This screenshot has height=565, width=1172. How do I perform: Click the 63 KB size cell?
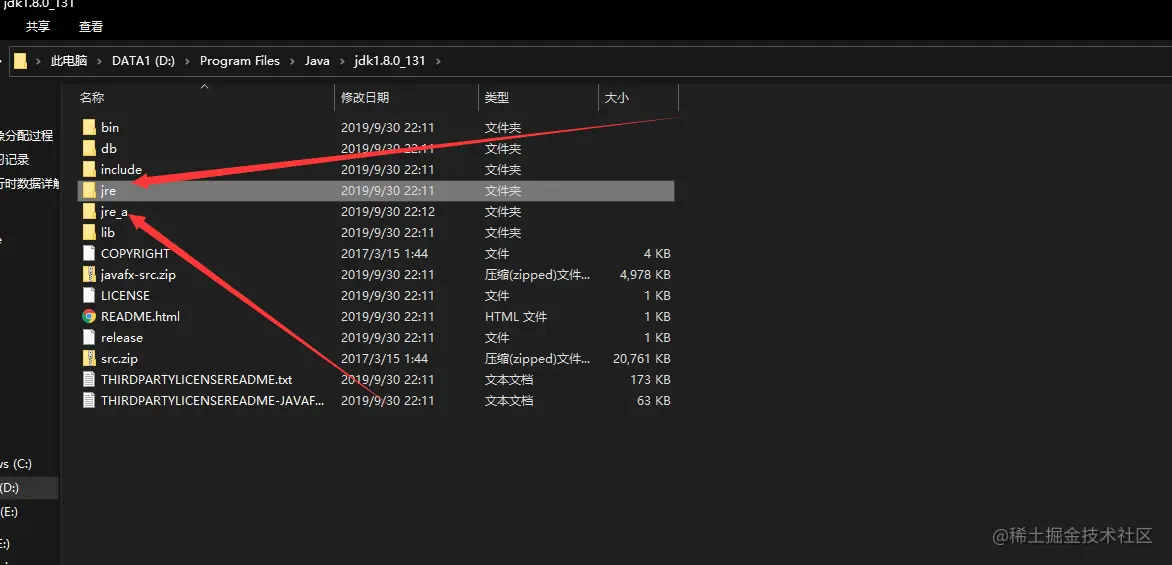coord(653,401)
